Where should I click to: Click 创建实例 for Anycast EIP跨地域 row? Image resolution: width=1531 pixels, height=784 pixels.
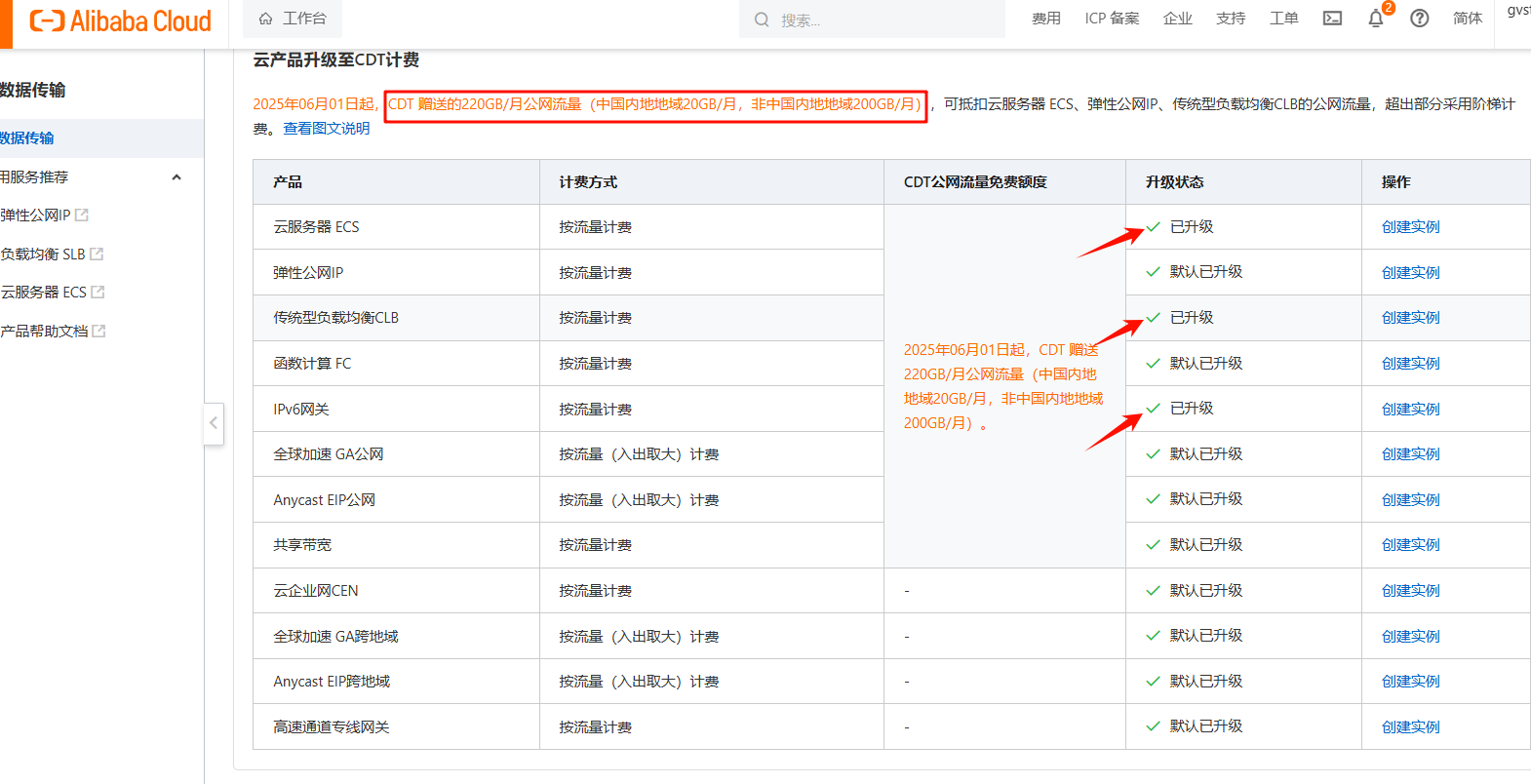[x=1410, y=682]
